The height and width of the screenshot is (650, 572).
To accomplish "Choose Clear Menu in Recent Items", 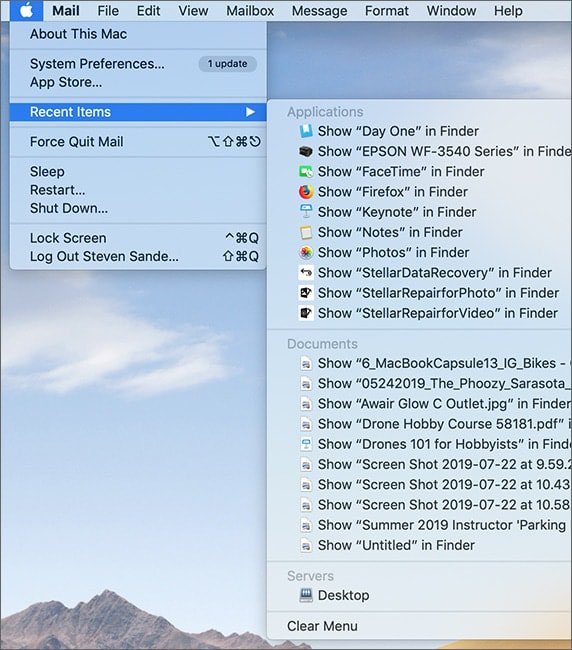I will 419,626.
